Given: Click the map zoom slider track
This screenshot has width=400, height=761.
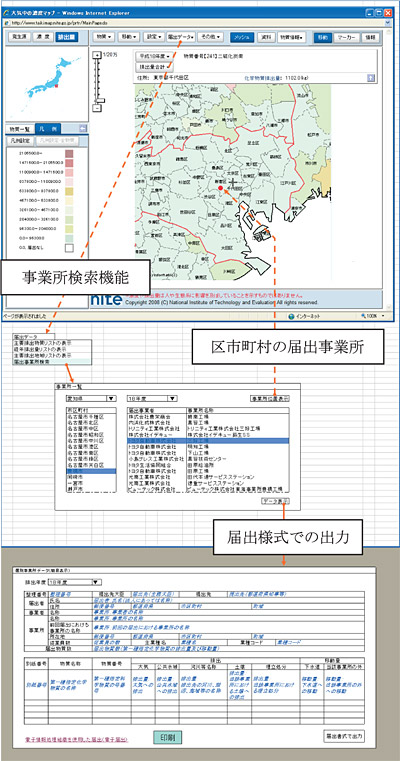Looking at the screenshot, I should tap(96, 80).
